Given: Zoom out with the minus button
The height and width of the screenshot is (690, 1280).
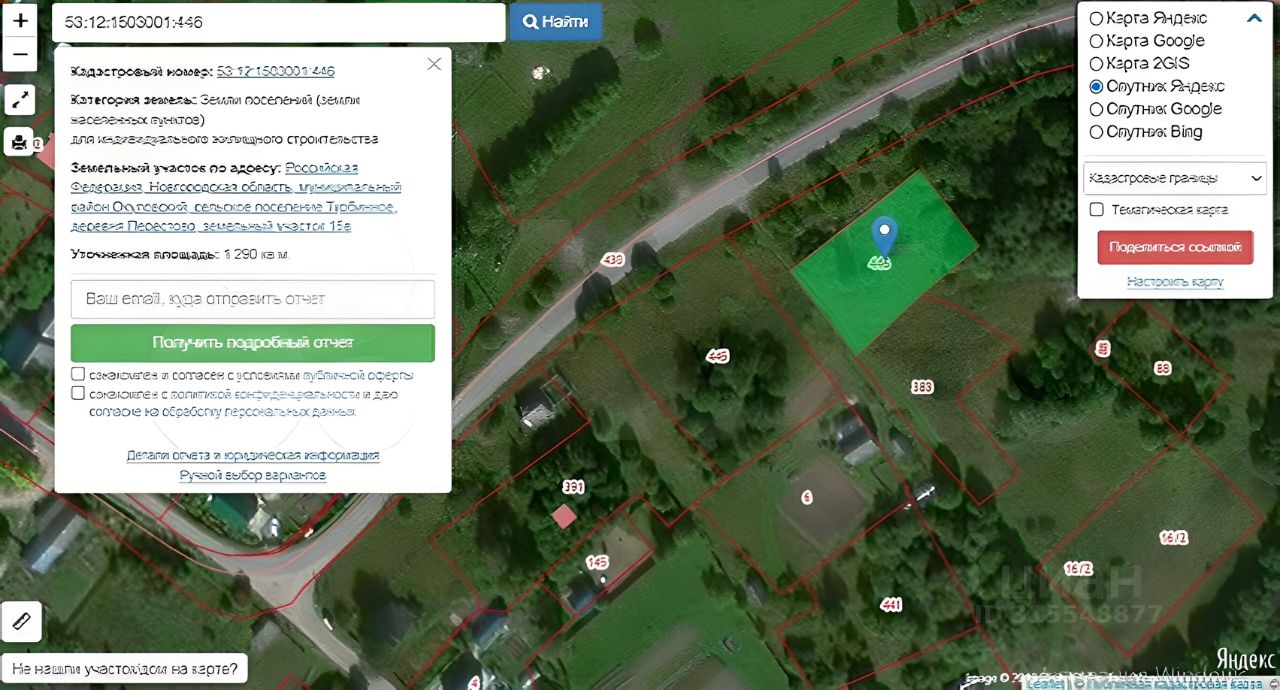Looking at the screenshot, I should click(20, 55).
